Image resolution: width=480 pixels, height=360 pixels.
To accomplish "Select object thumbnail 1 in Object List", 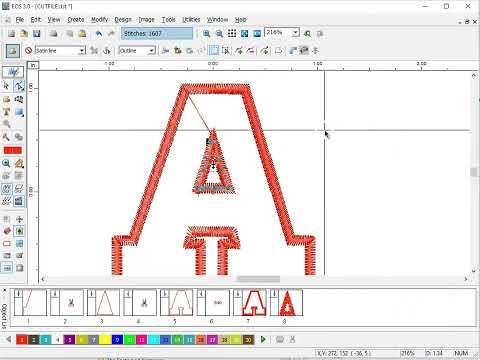I will (30, 302).
